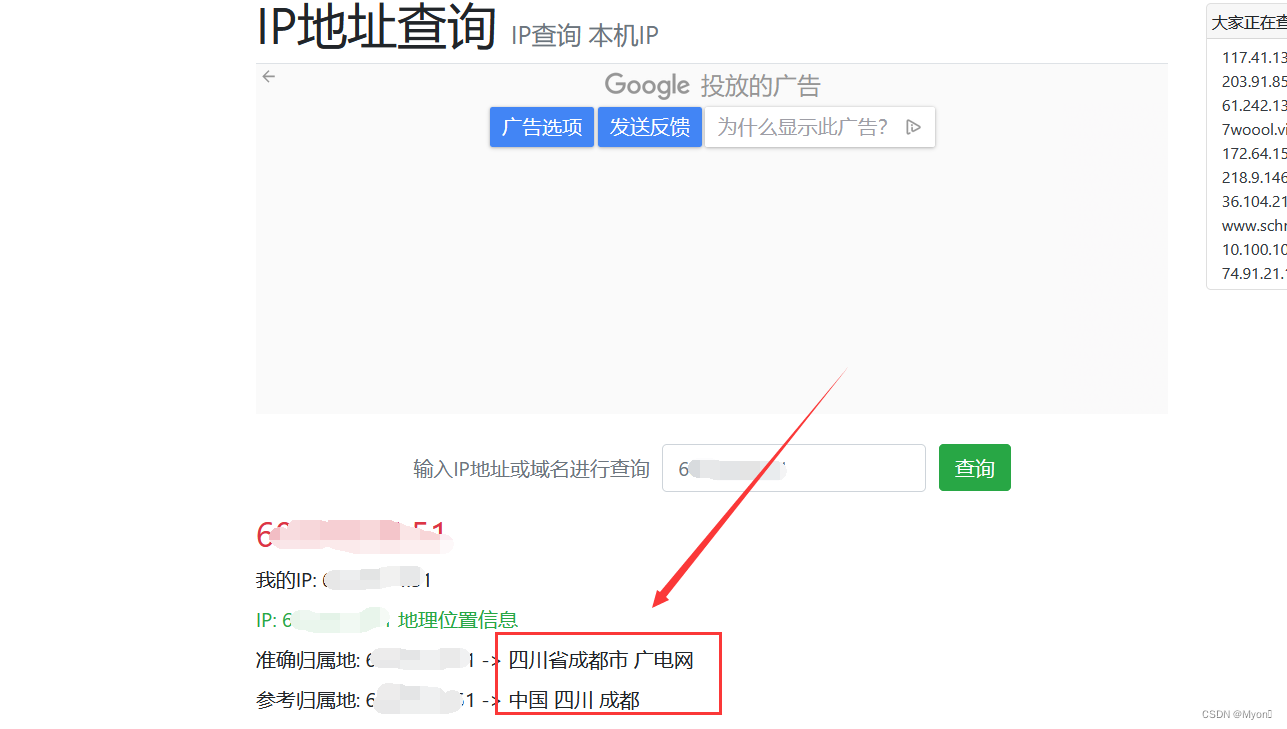Viewport: 1287px width, 729px height.
Task: Click the ad back arrow icon
Action: 268,76
